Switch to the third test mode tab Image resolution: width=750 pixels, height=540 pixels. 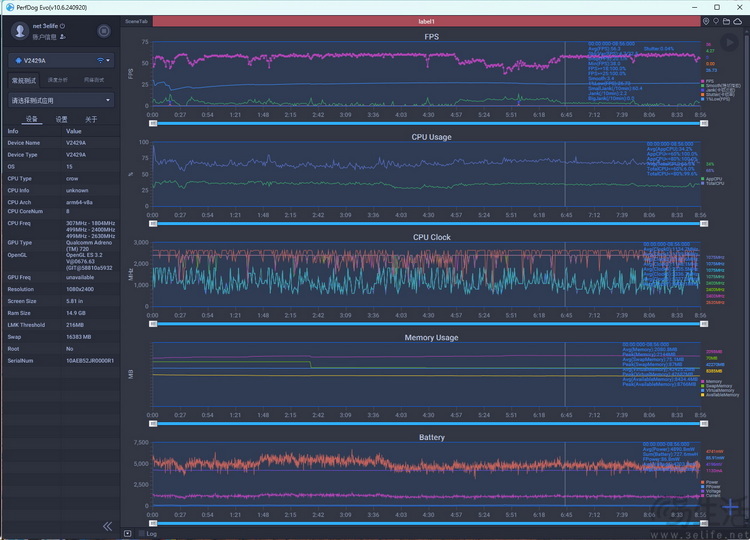point(94,80)
